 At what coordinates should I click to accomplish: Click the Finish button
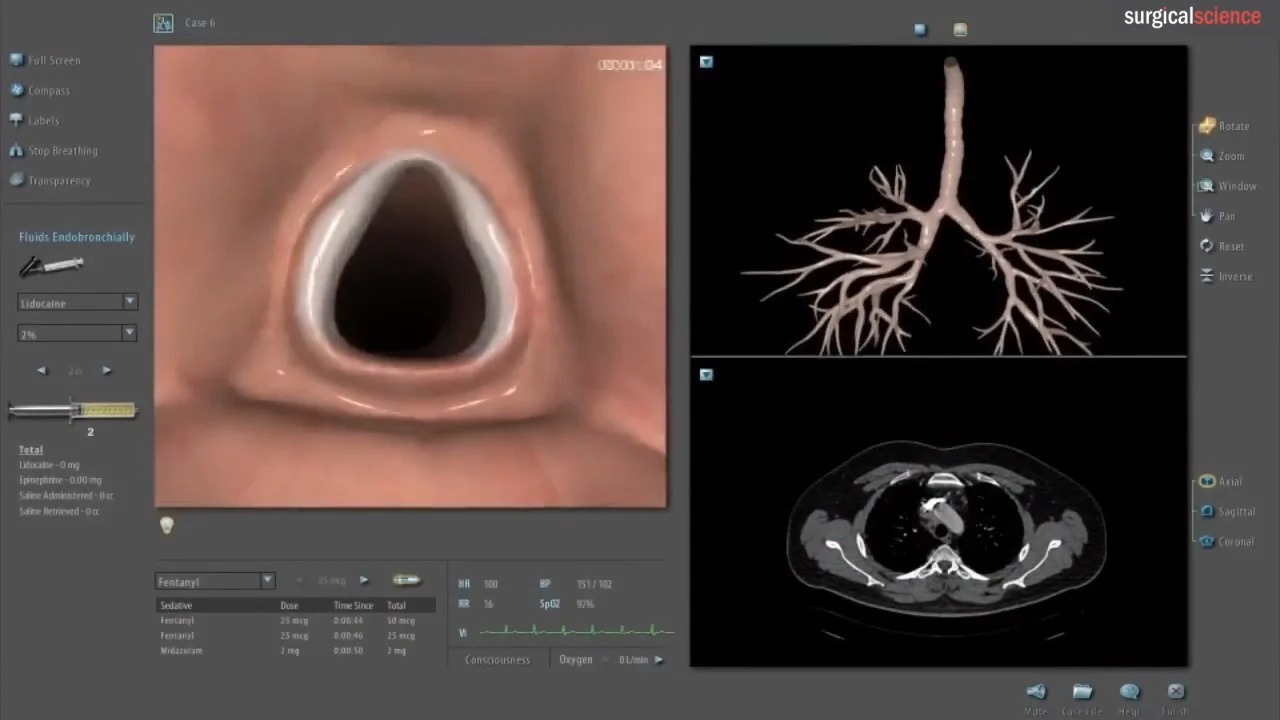[x=1175, y=692]
